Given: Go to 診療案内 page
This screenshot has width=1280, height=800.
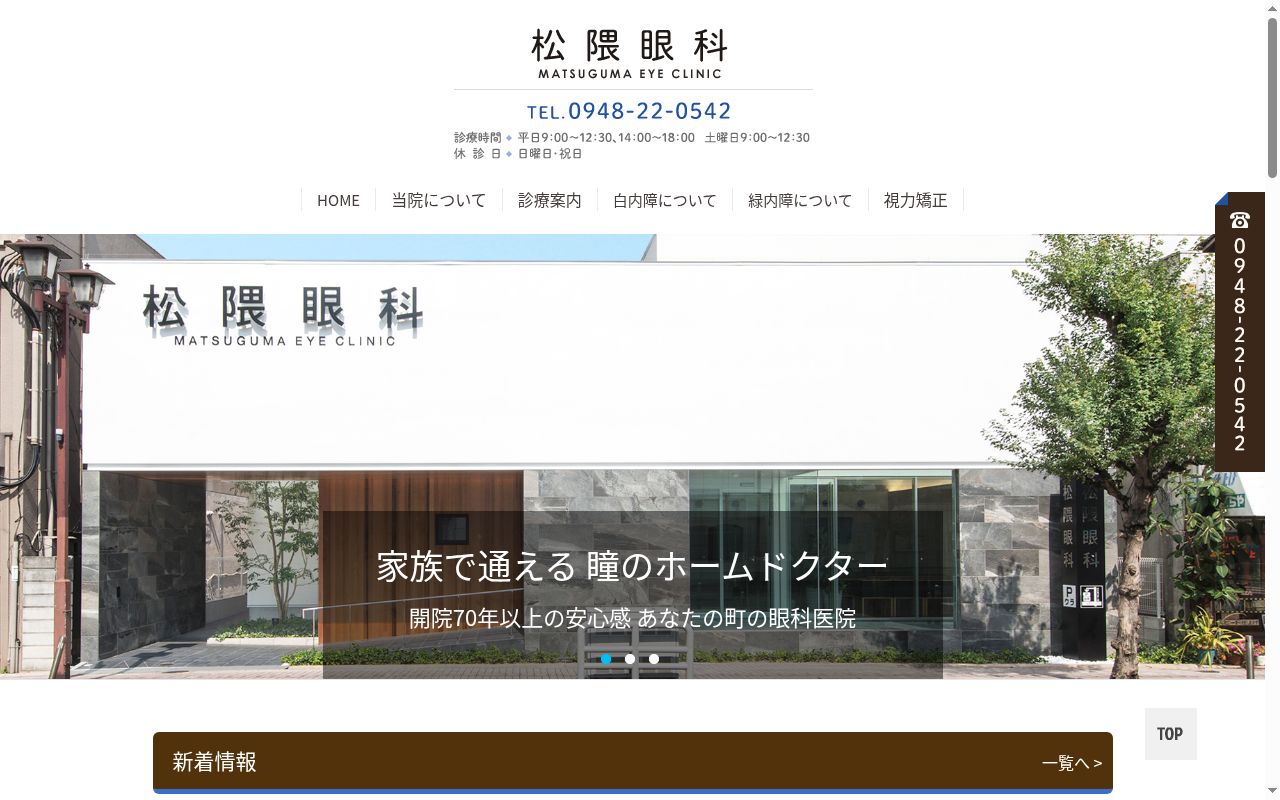Looking at the screenshot, I should [549, 200].
